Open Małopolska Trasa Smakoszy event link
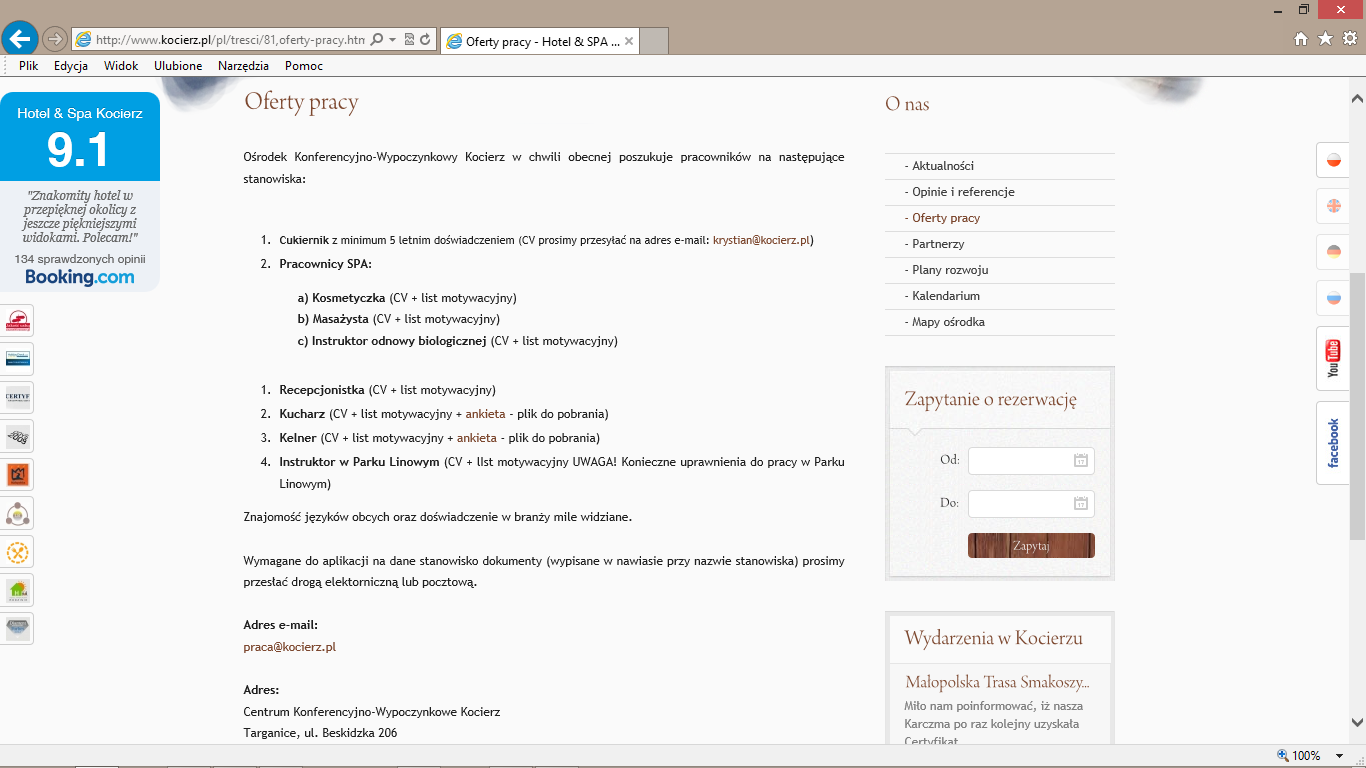Image resolution: width=1366 pixels, height=768 pixels. (997, 682)
